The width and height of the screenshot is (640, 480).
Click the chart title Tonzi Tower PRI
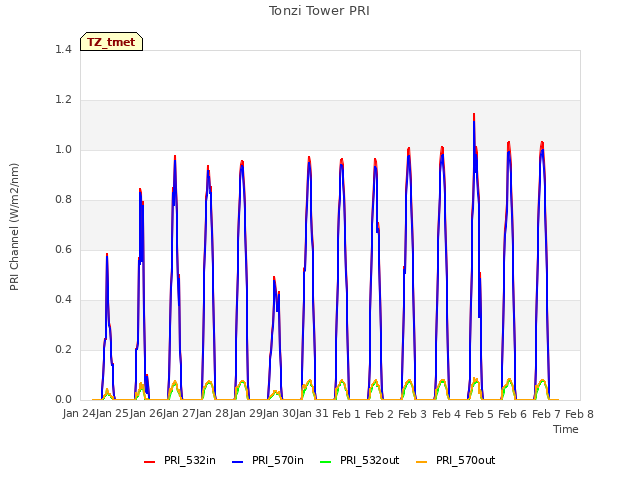319,11
